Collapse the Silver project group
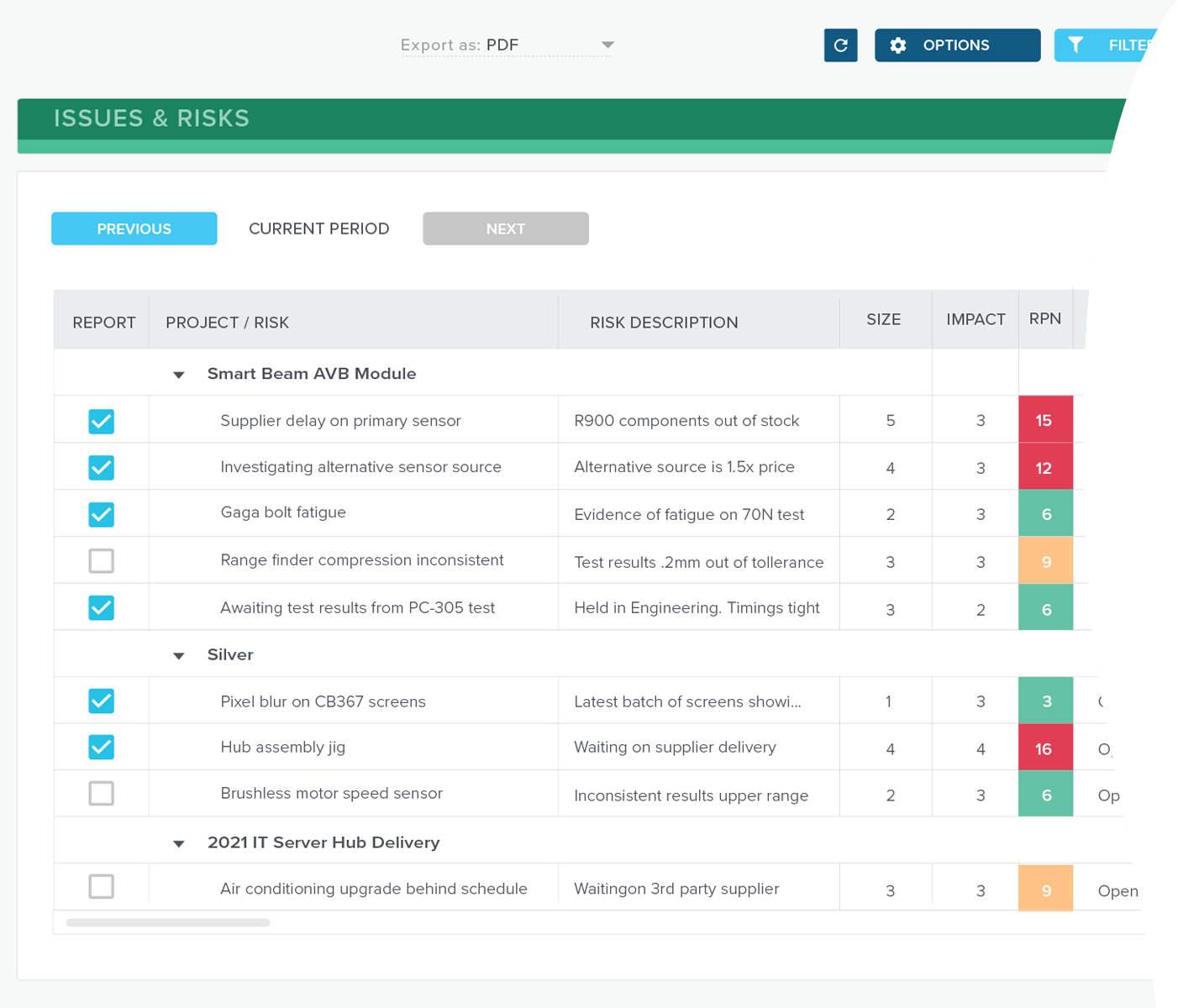1178x1008 pixels. (x=179, y=656)
